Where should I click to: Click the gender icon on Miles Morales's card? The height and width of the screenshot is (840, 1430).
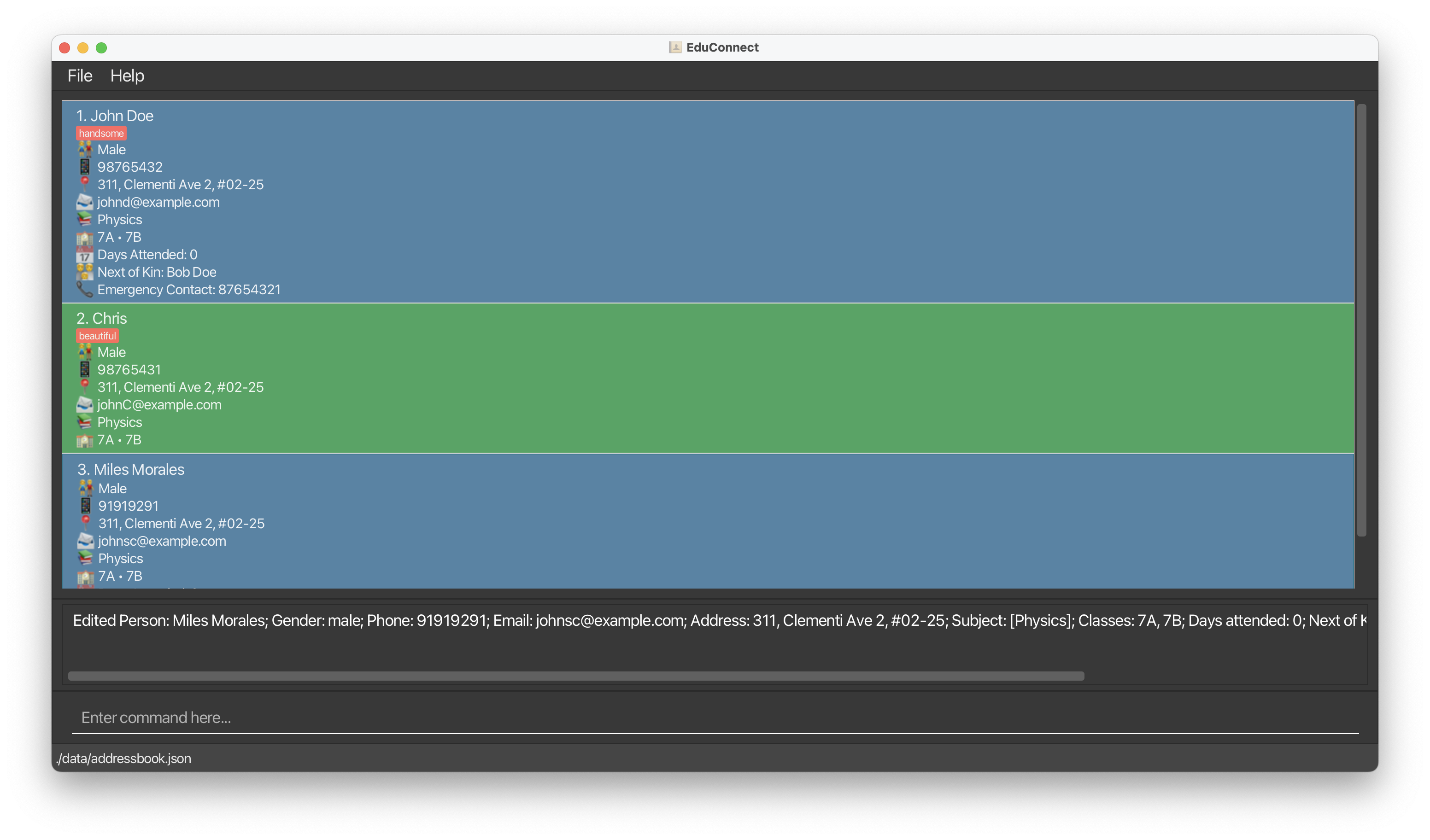[x=85, y=488]
